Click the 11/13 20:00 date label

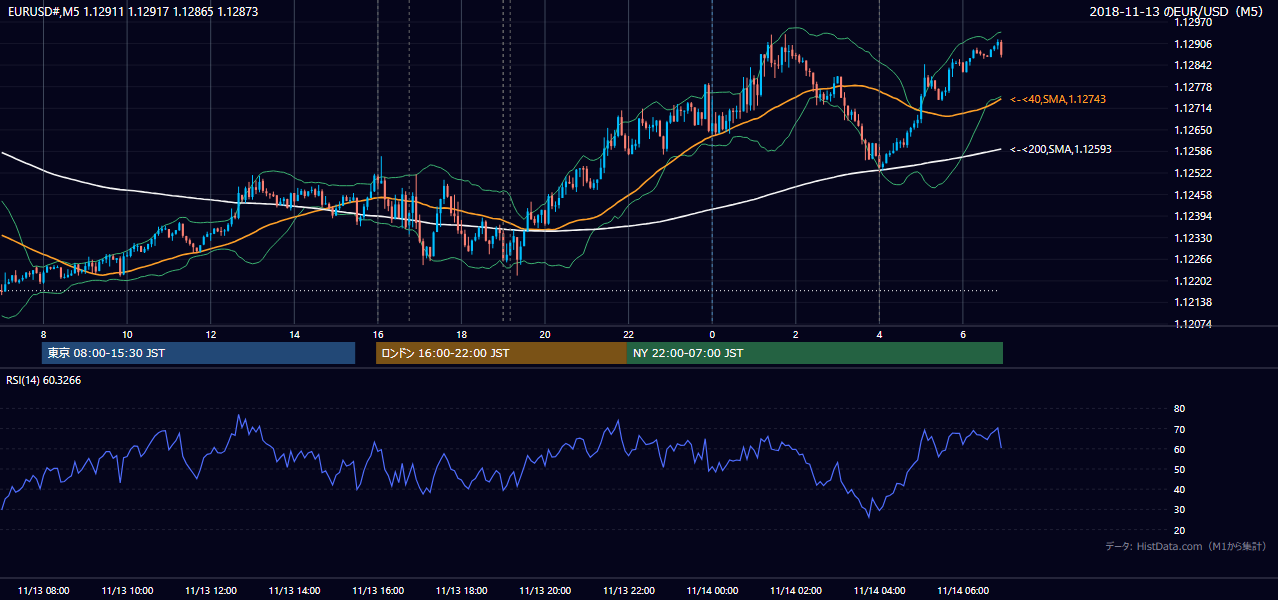pyautogui.click(x=545, y=591)
